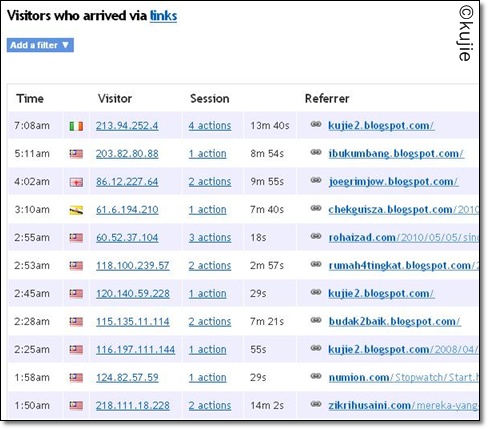Open visitor IP 213.94.252.4
Image resolution: width=488 pixels, height=429 pixels.
127,126
